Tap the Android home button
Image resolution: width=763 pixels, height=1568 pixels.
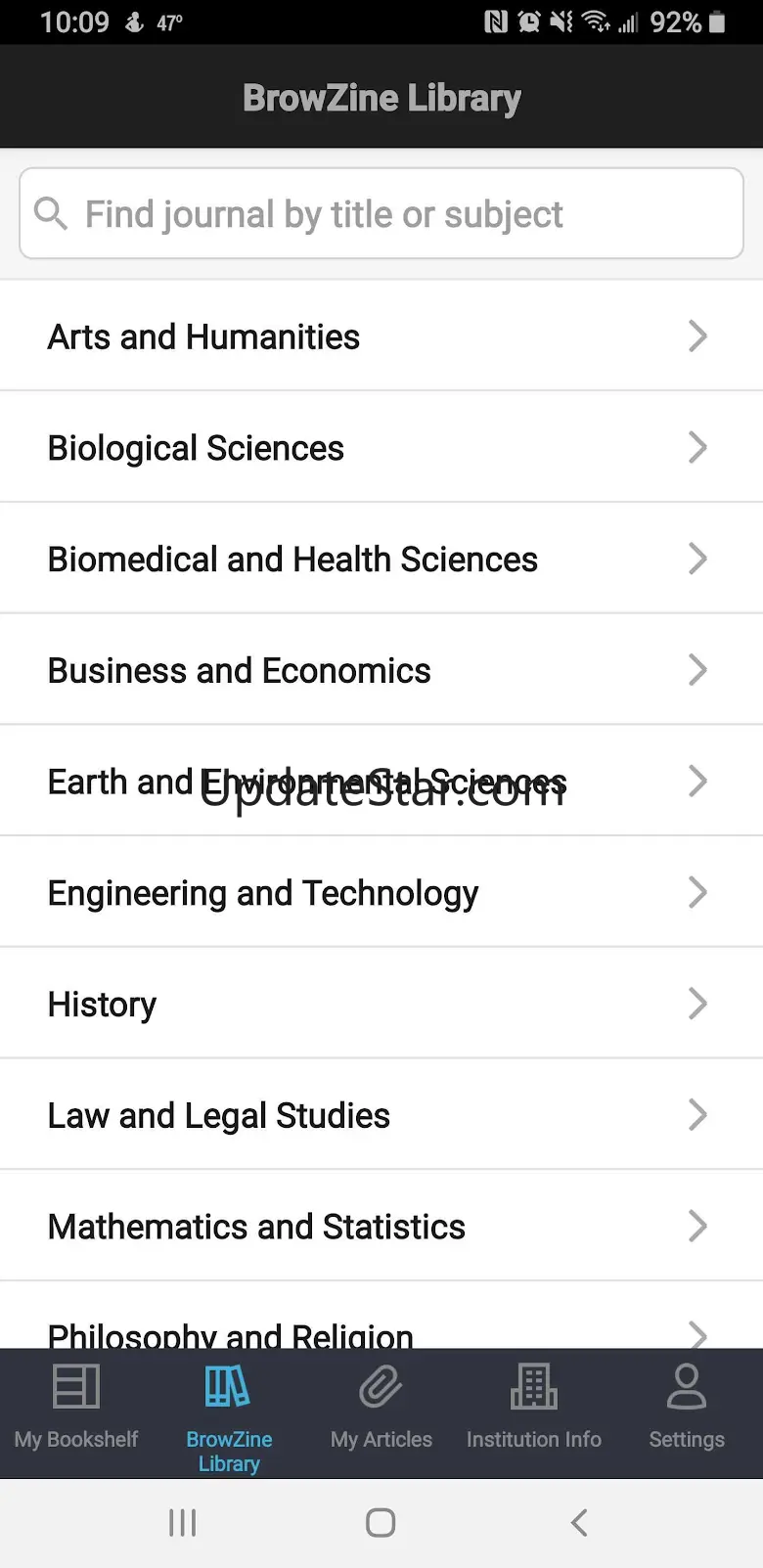pyautogui.click(x=381, y=1522)
